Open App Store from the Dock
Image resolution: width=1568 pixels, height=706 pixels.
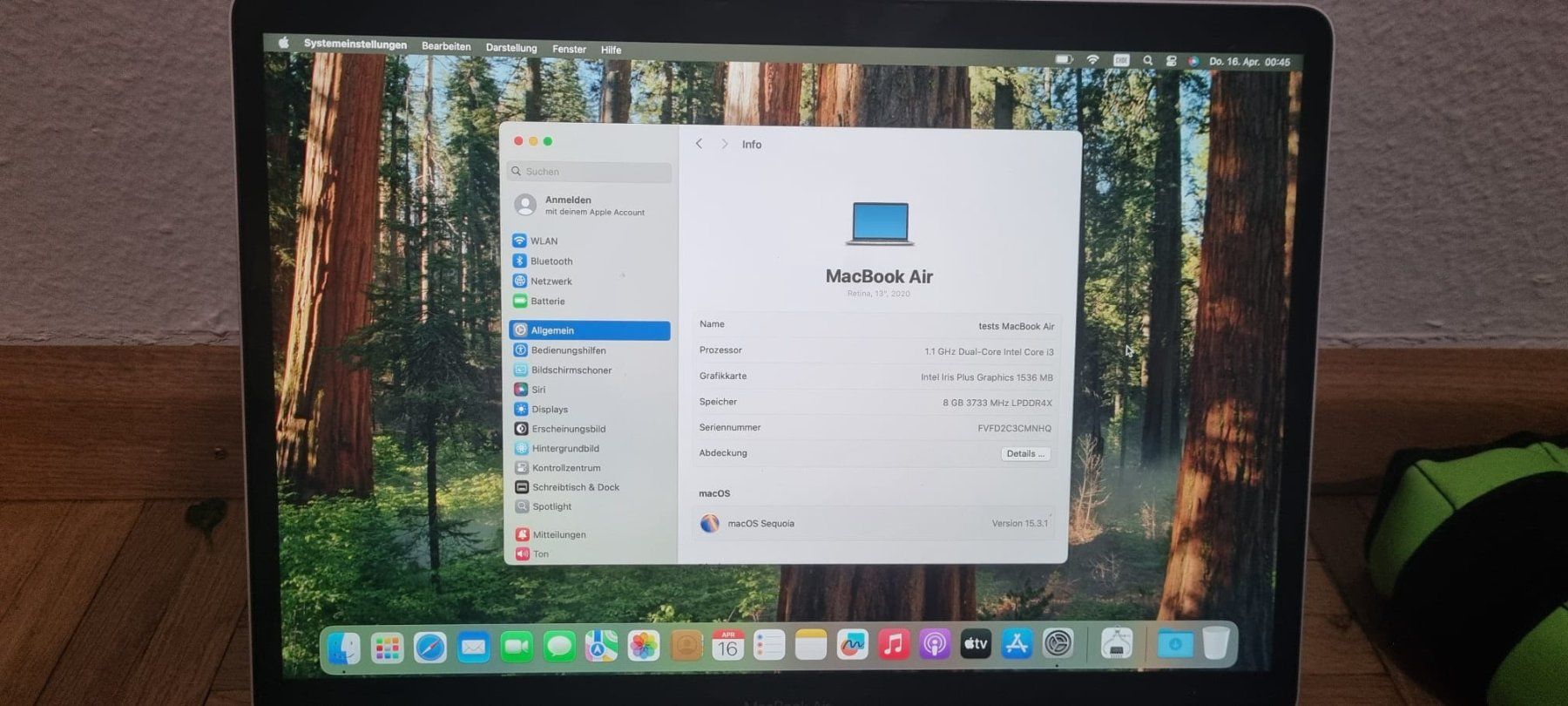[1017, 644]
